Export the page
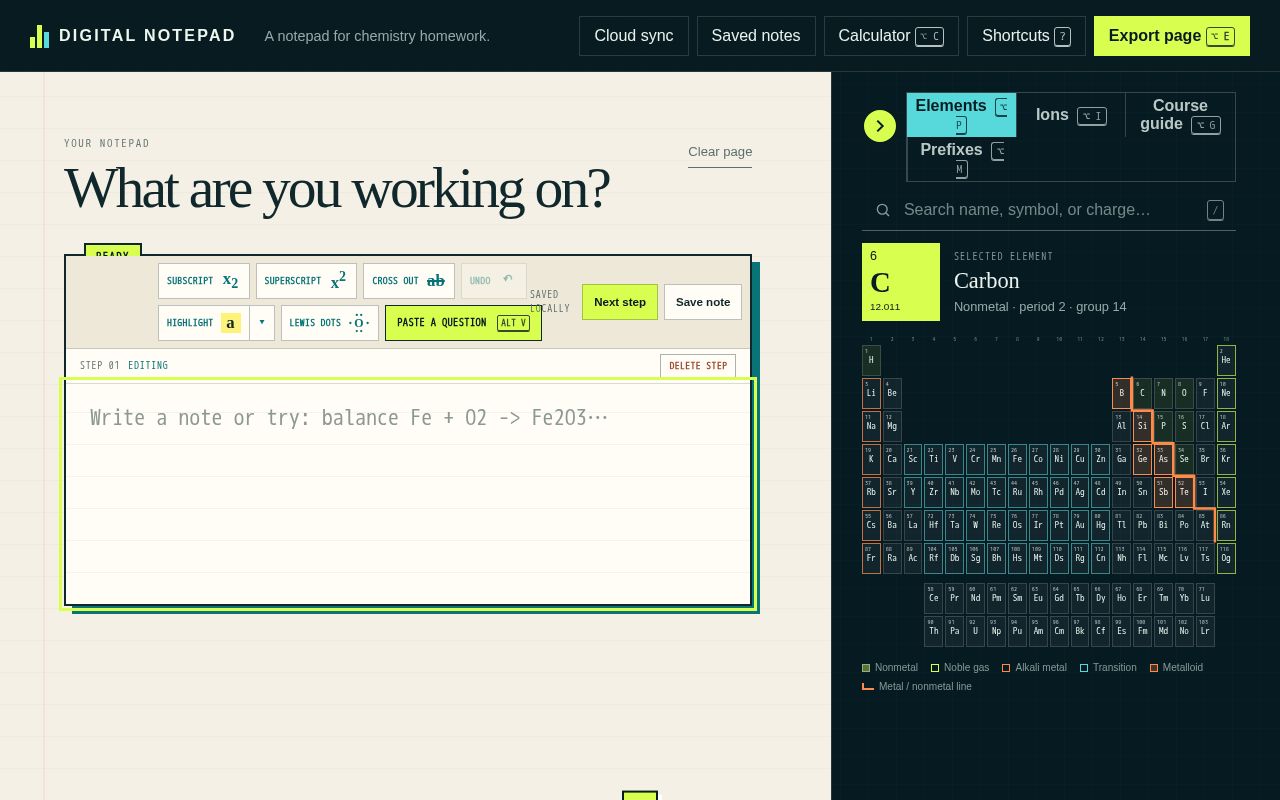1280x800 pixels. (x=1172, y=36)
